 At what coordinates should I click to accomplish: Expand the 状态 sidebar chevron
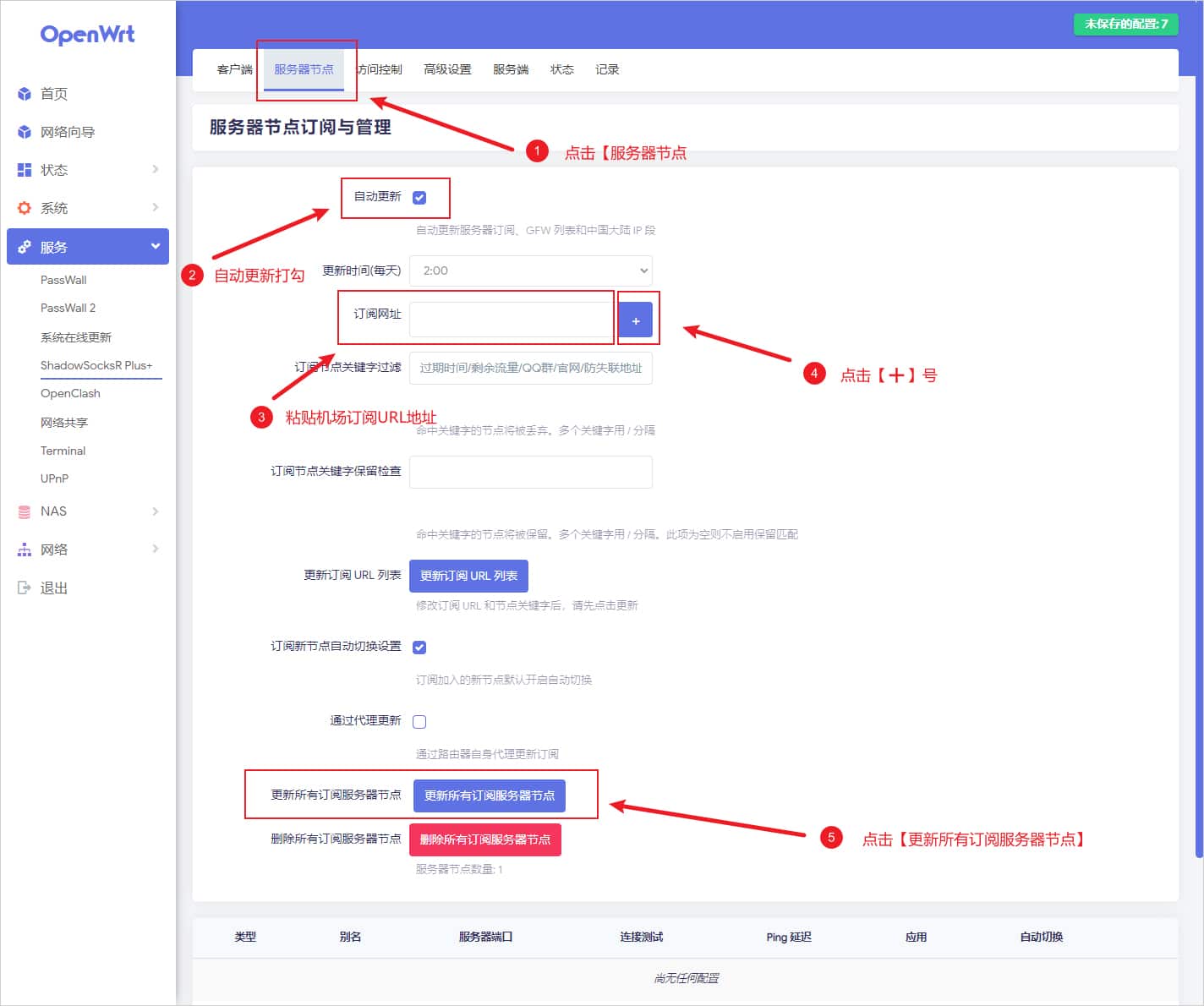pyautogui.click(x=156, y=169)
